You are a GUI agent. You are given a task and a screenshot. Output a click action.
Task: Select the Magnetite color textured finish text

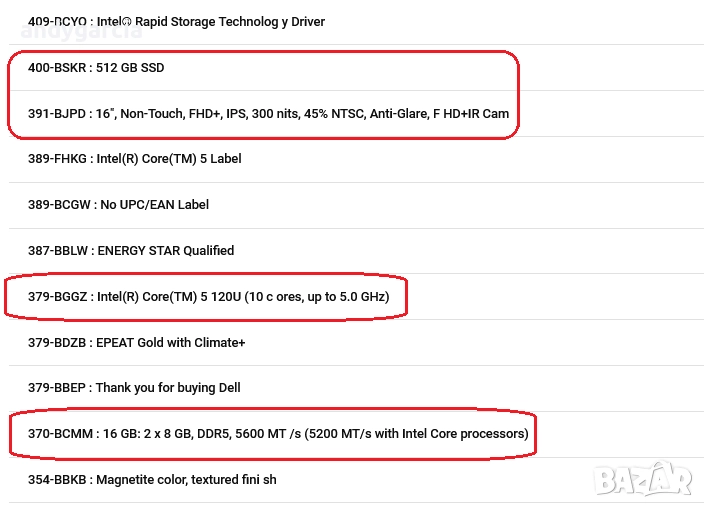coord(186,479)
